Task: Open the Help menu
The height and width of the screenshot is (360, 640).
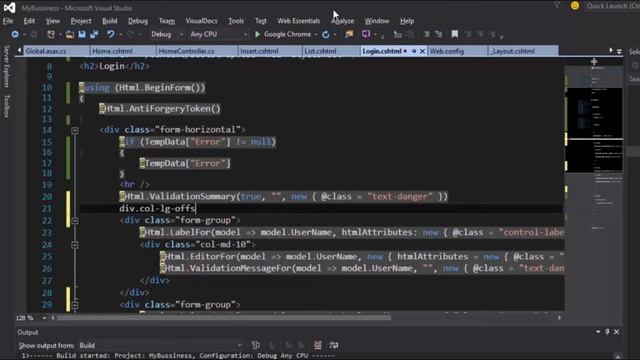Action: click(407, 21)
